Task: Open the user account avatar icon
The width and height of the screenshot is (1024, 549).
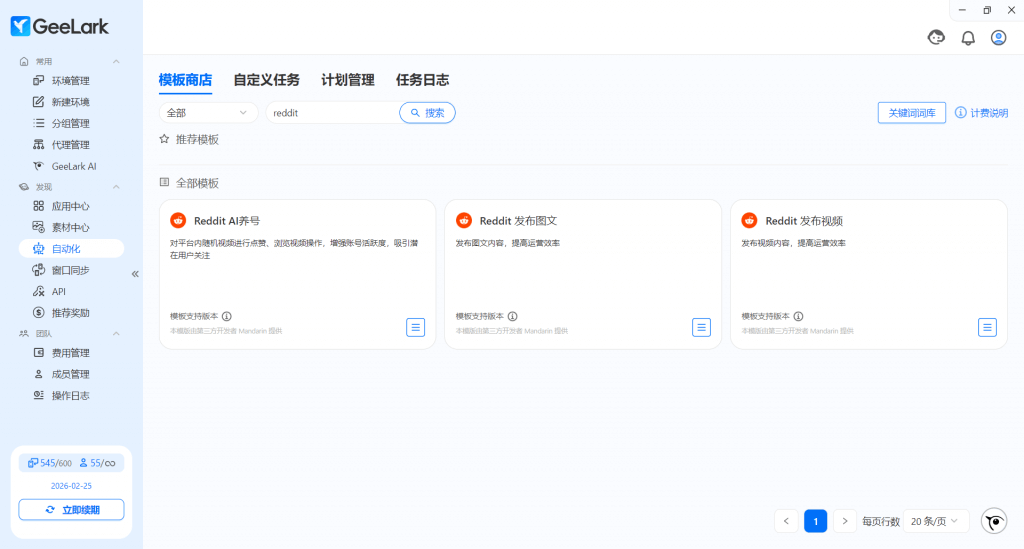Action: pos(998,38)
